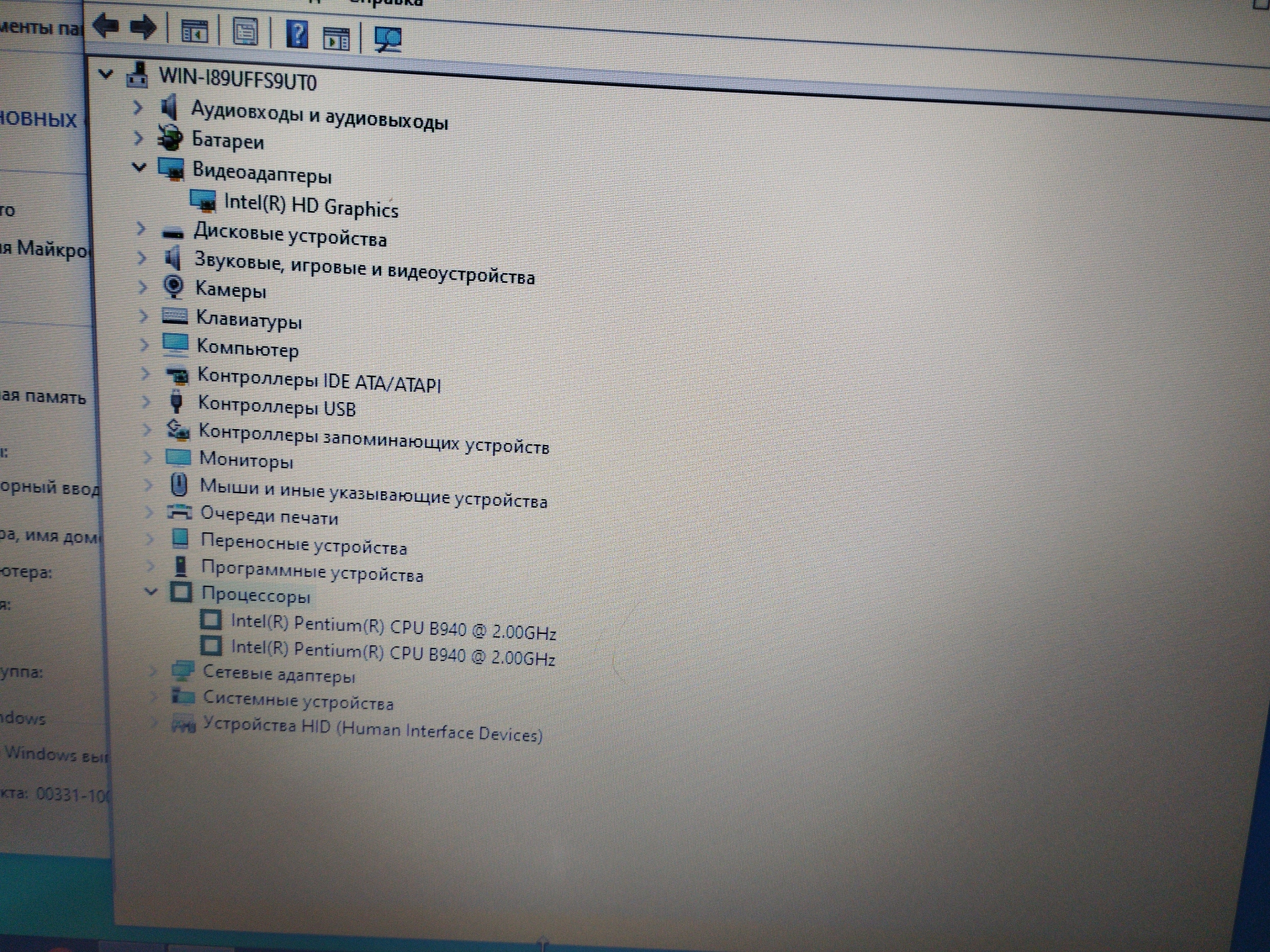This screenshot has height=952, width=1270.
Task: Expand the Батареи category
Action: pyautogui.click(x=138, y=138)
